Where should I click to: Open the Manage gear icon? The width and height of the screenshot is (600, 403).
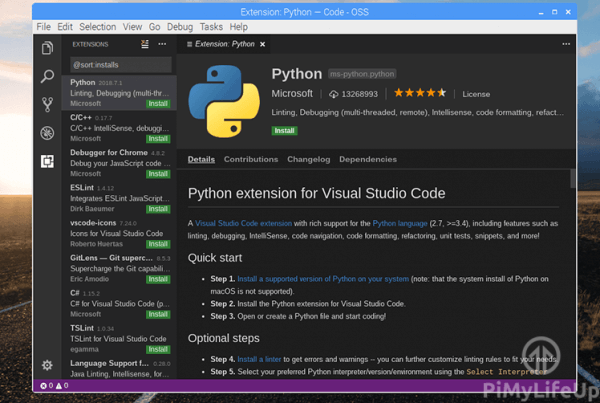click(47, 365)
